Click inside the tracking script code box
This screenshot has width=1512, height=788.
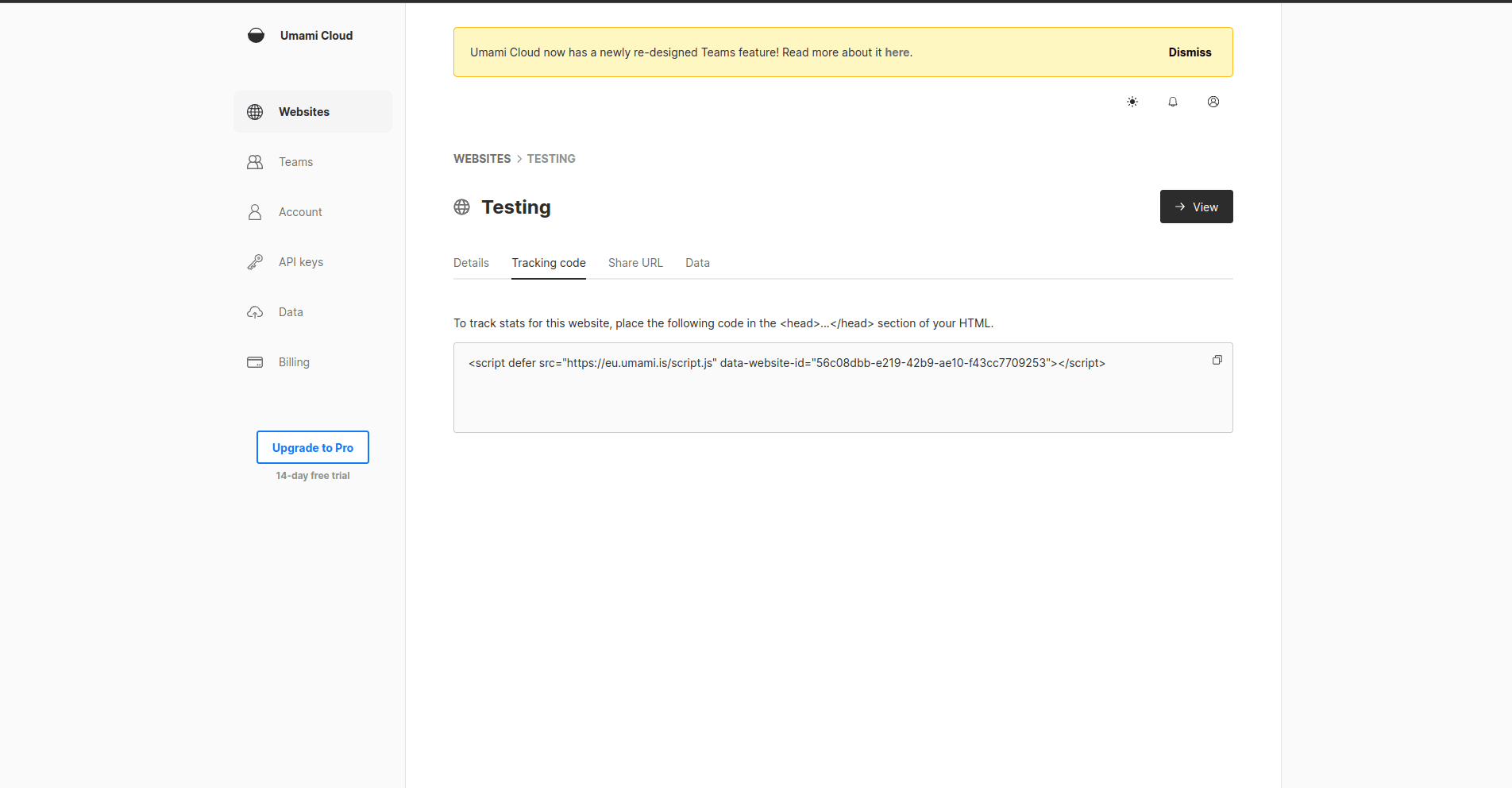(x=843, y=388)
